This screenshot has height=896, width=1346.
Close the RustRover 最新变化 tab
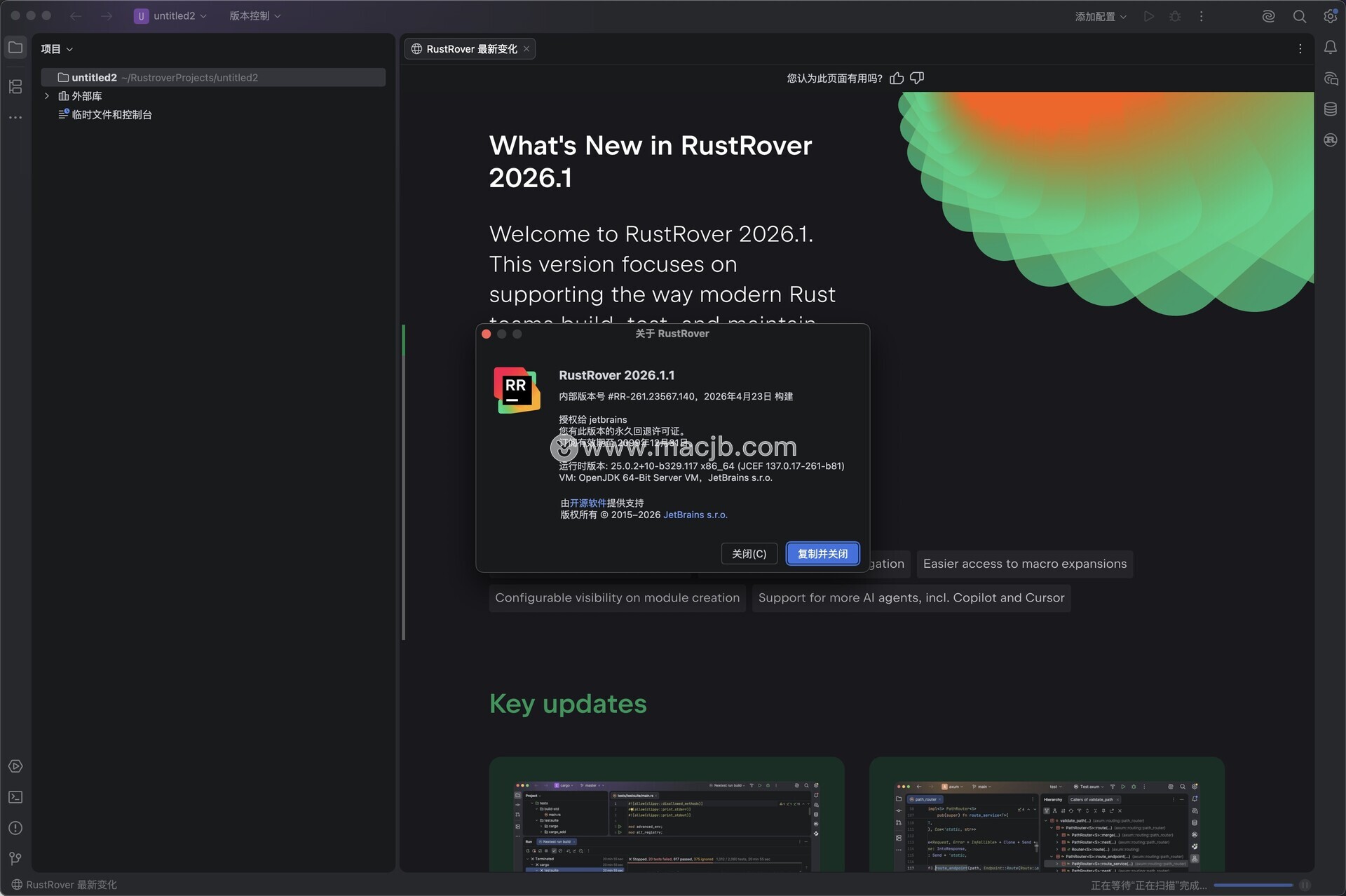526,49
